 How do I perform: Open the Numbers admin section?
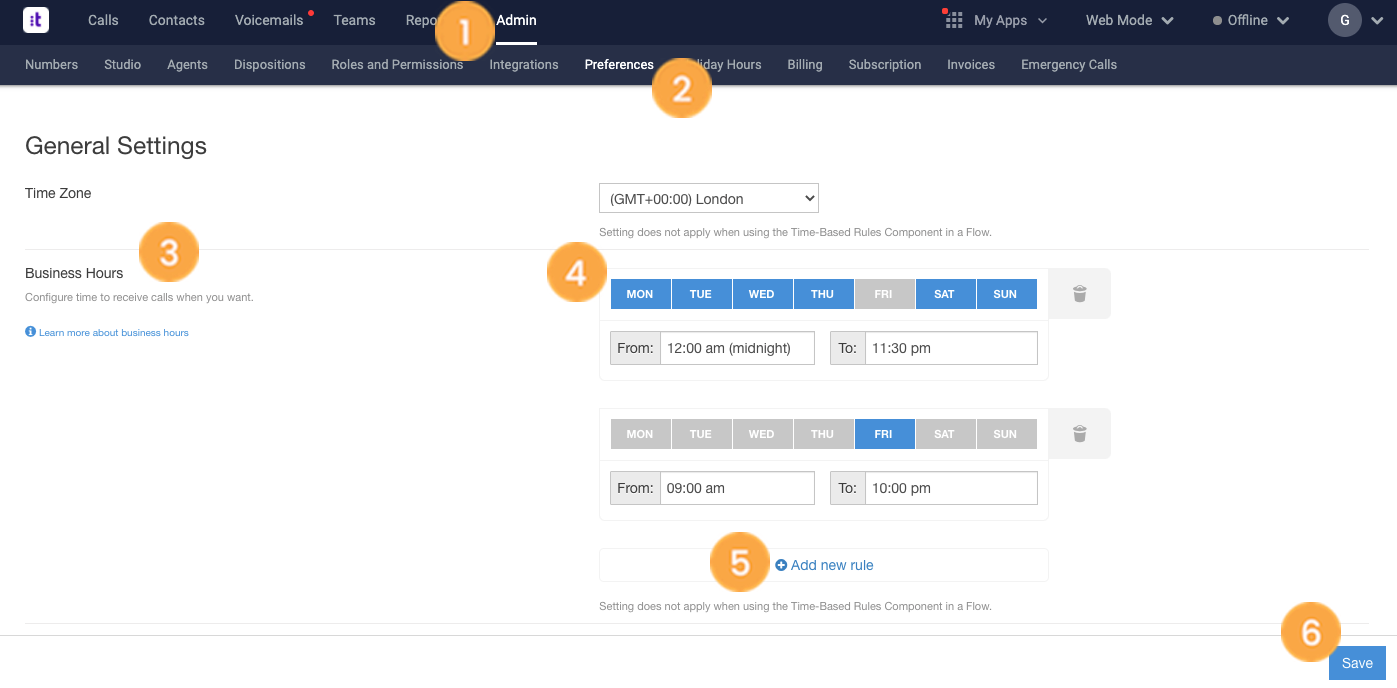pos(51,64)
